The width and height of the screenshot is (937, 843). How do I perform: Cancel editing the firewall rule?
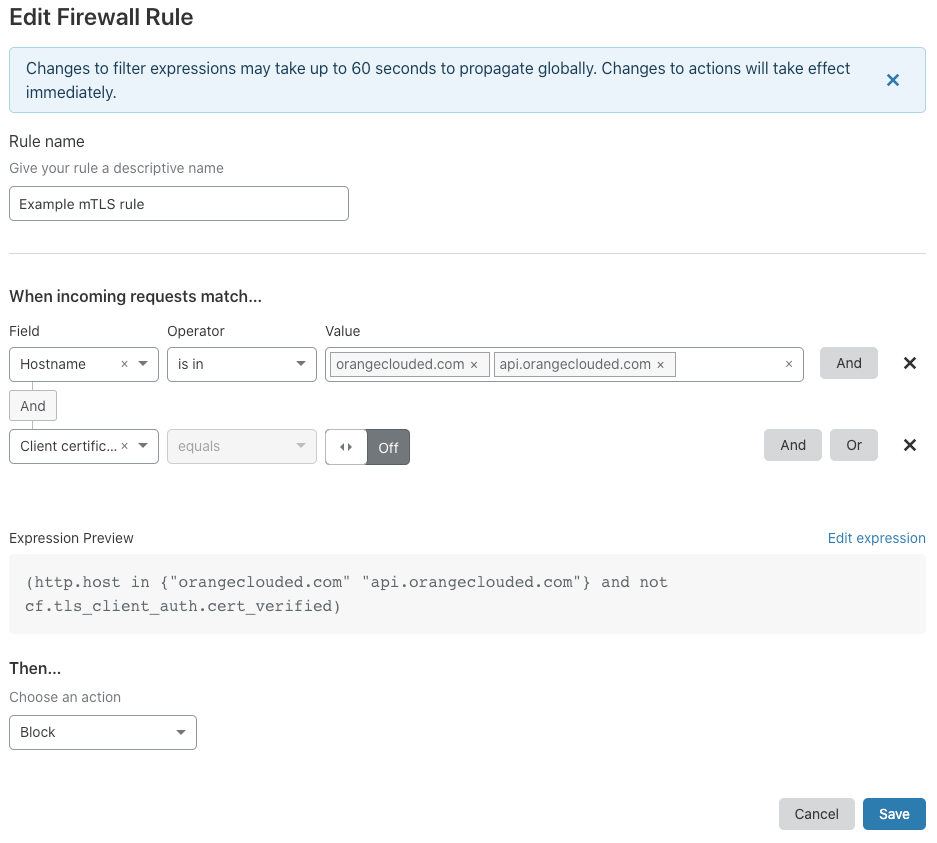point(816,814)
